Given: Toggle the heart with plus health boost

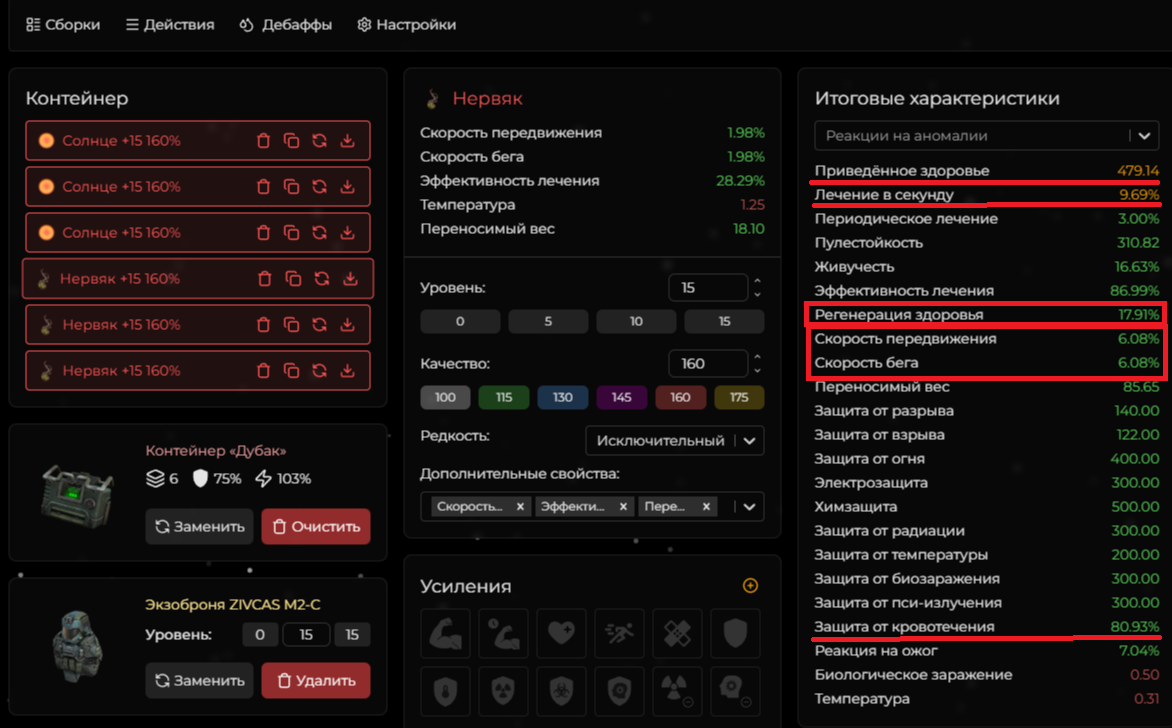Looking at the screenshot, I should 561,634.
